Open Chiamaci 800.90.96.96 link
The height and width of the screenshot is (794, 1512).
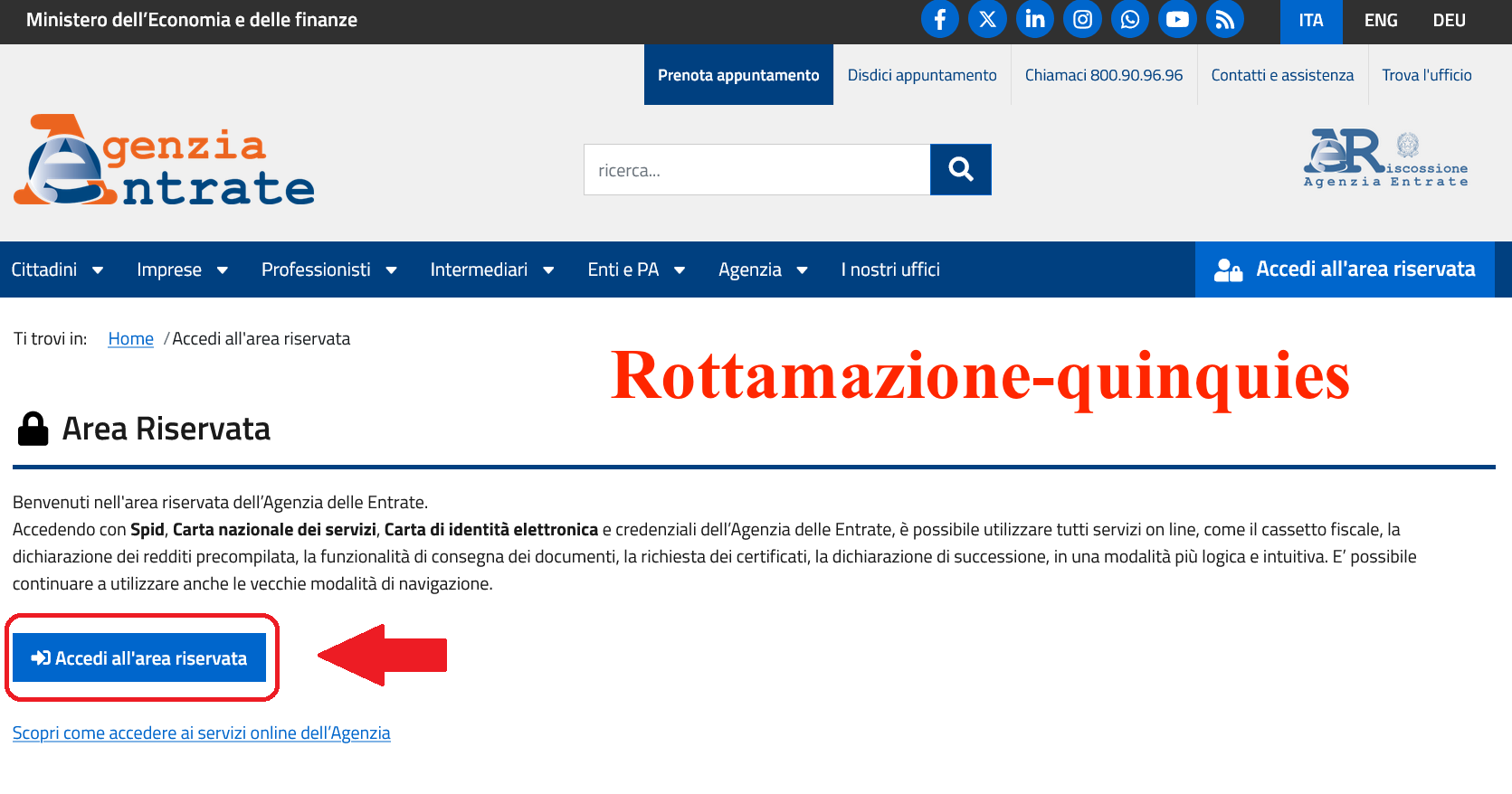coord(1104,75)
